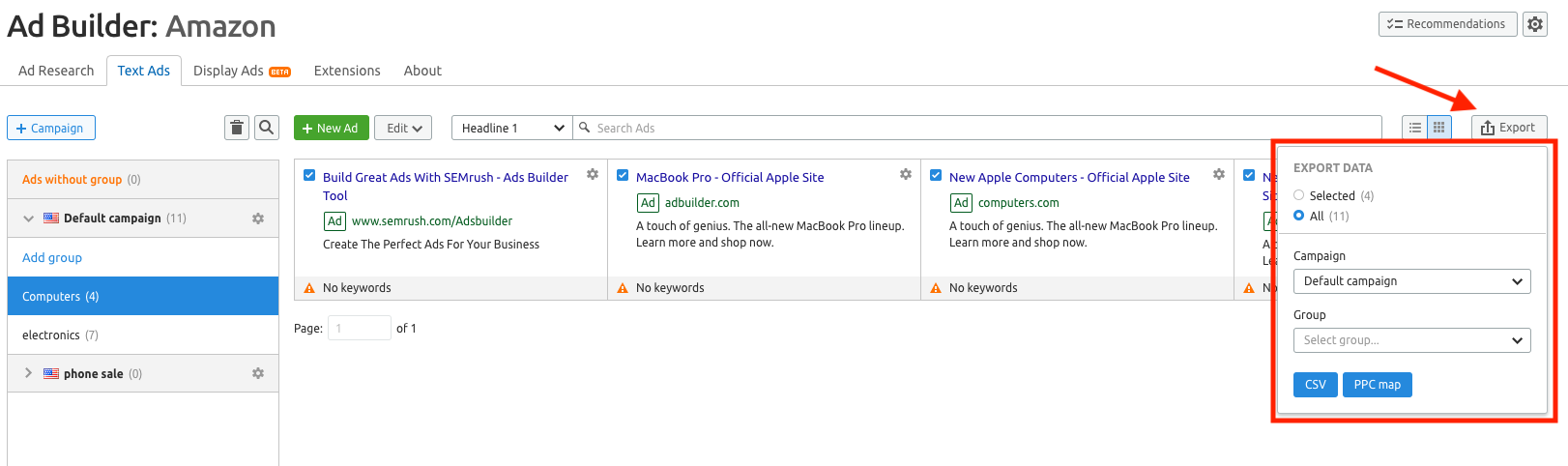Click the Recommendations button

point(1448,24)
